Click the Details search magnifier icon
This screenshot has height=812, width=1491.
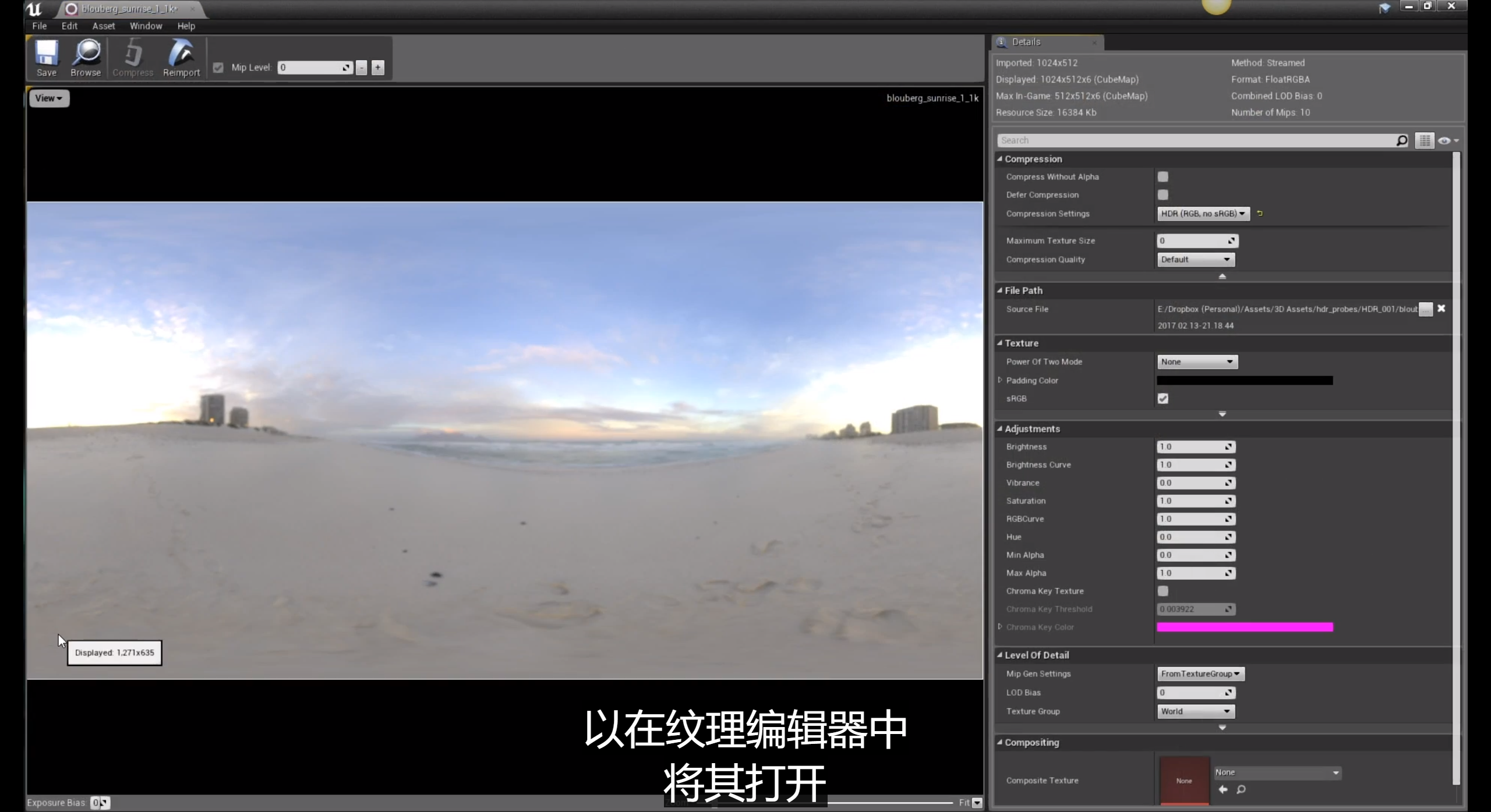coord(1401,140)
